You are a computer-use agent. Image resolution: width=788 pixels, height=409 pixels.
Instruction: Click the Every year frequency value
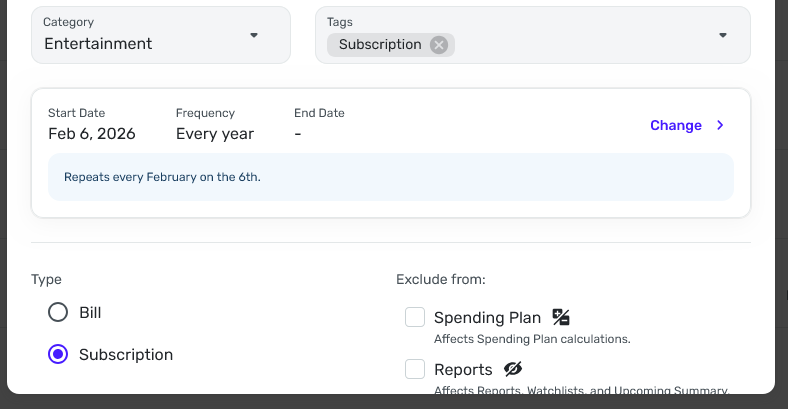click(x=215, y=134)
